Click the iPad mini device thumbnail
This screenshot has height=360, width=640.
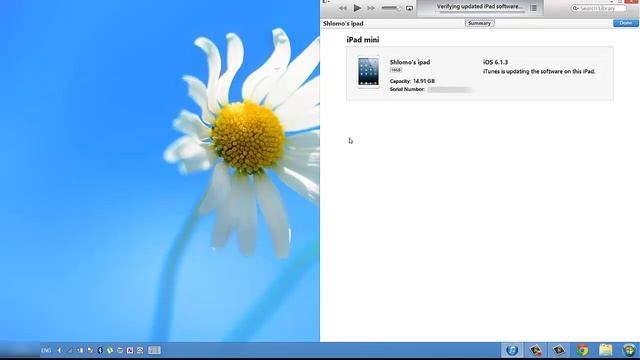click(368, 72)
